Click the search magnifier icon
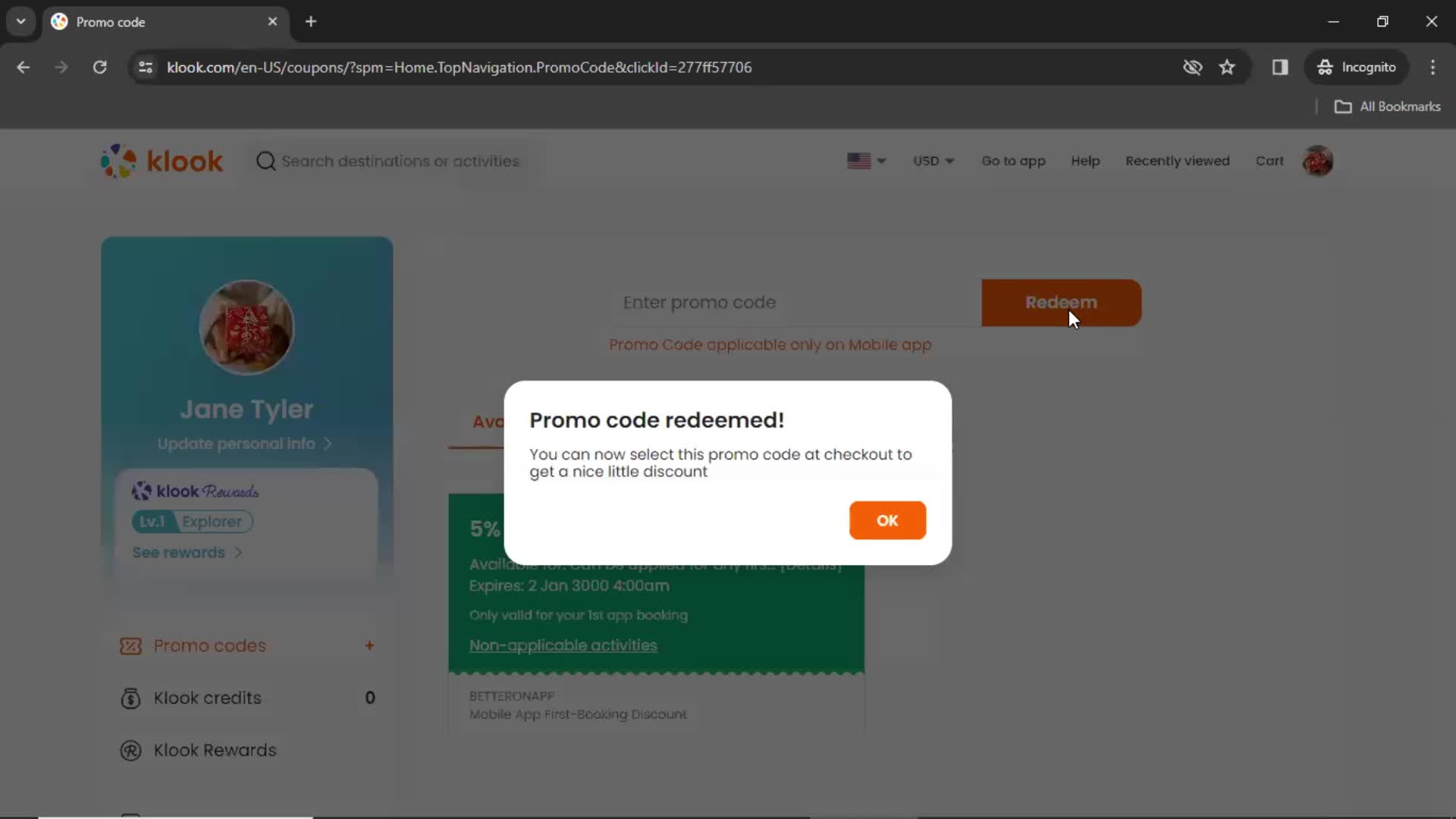The height and width of the screenshot is (819, 1456). (x=265, y=161)
